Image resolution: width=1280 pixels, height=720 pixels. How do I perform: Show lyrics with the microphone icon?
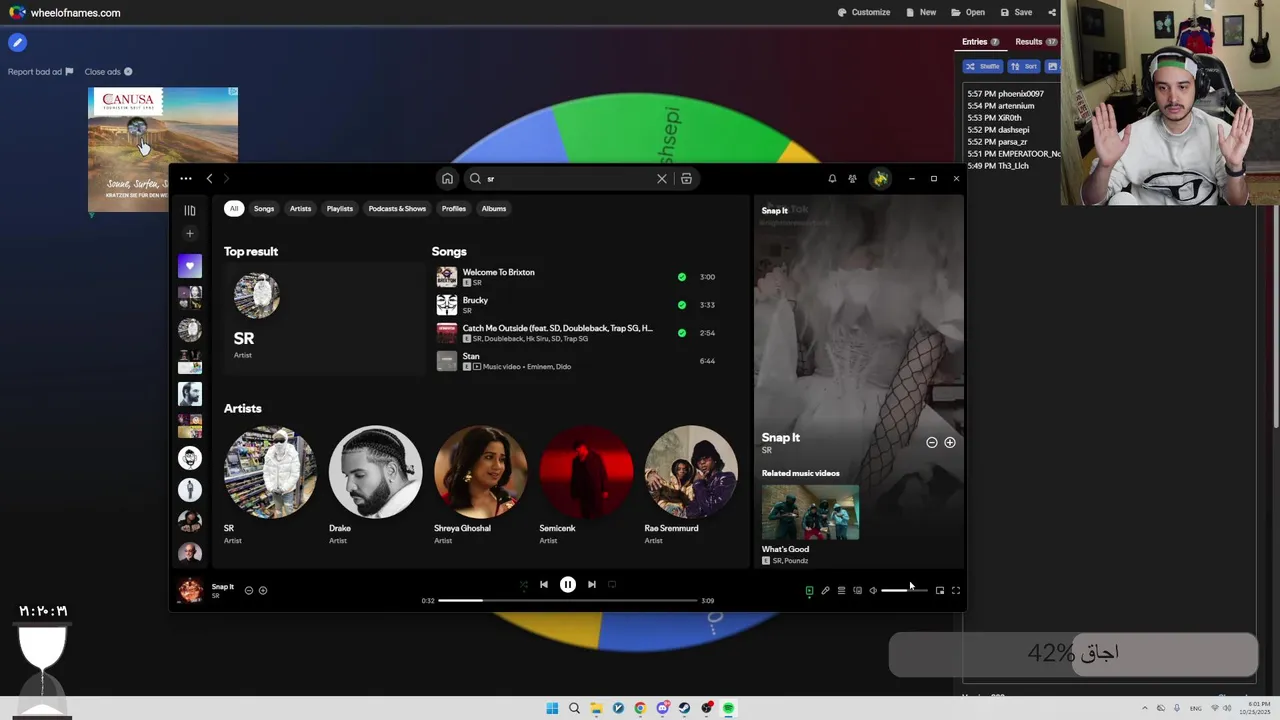click(x=825, y=591)
